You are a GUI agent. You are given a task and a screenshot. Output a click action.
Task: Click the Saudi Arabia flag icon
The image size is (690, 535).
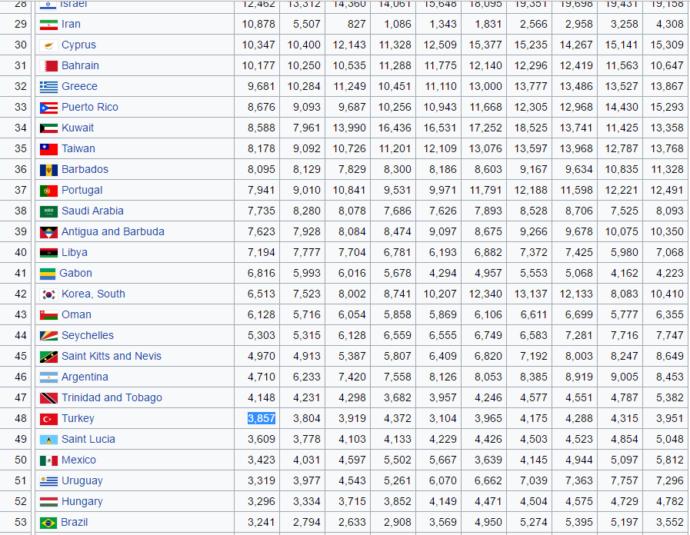tap(48, 212)
